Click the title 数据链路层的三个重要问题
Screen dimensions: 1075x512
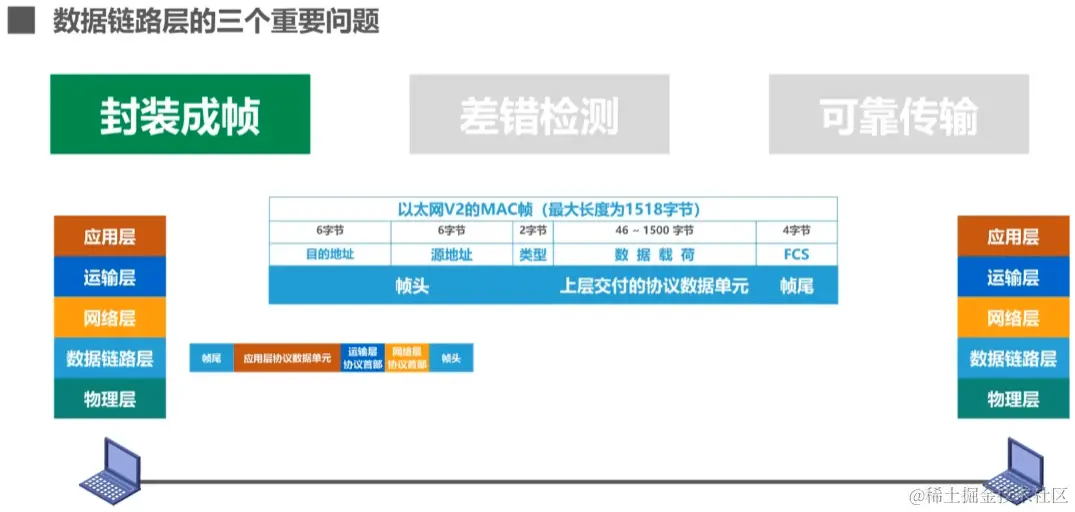click(x=216, y=21)
